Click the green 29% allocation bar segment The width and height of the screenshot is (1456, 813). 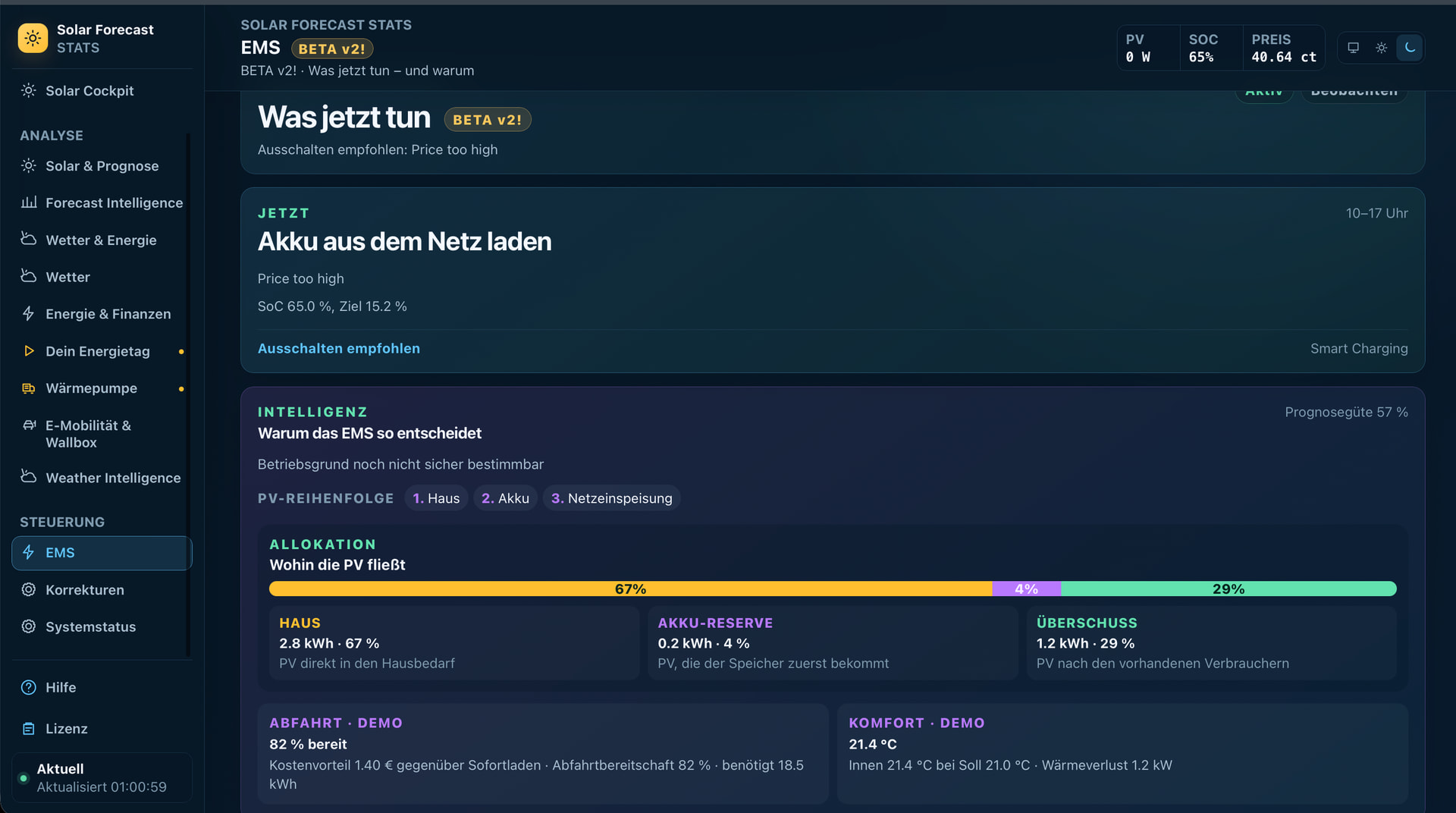(1228, 589)
